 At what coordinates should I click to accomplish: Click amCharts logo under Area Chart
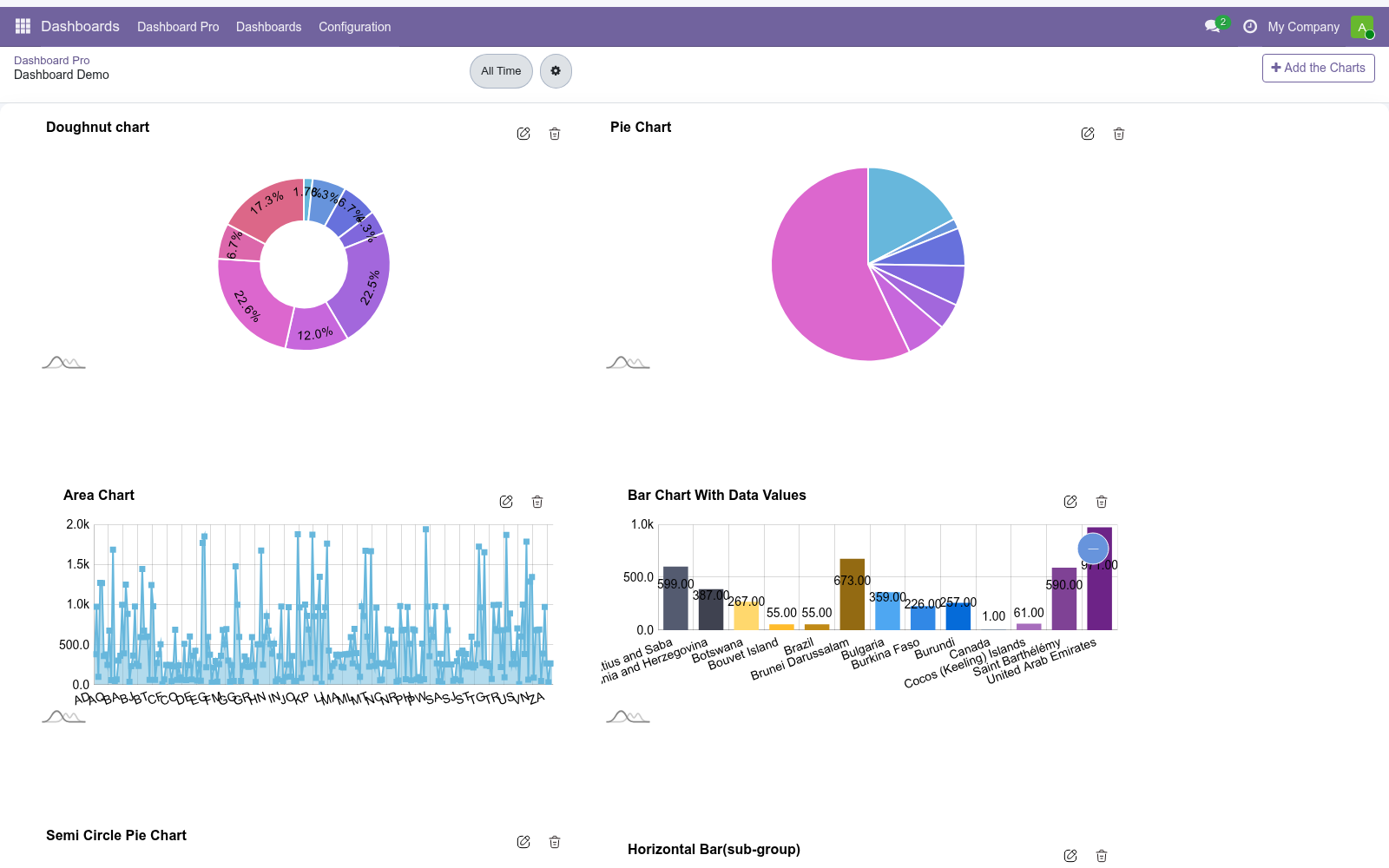63,717
